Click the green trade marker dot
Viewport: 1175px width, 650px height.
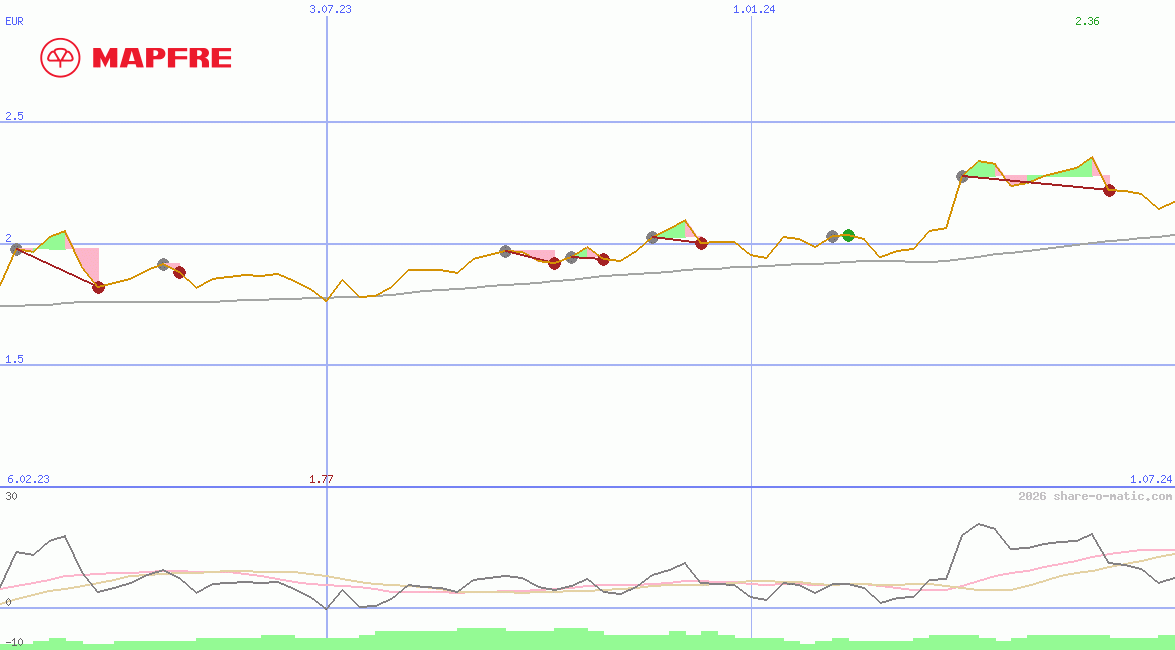click(848, 236)
